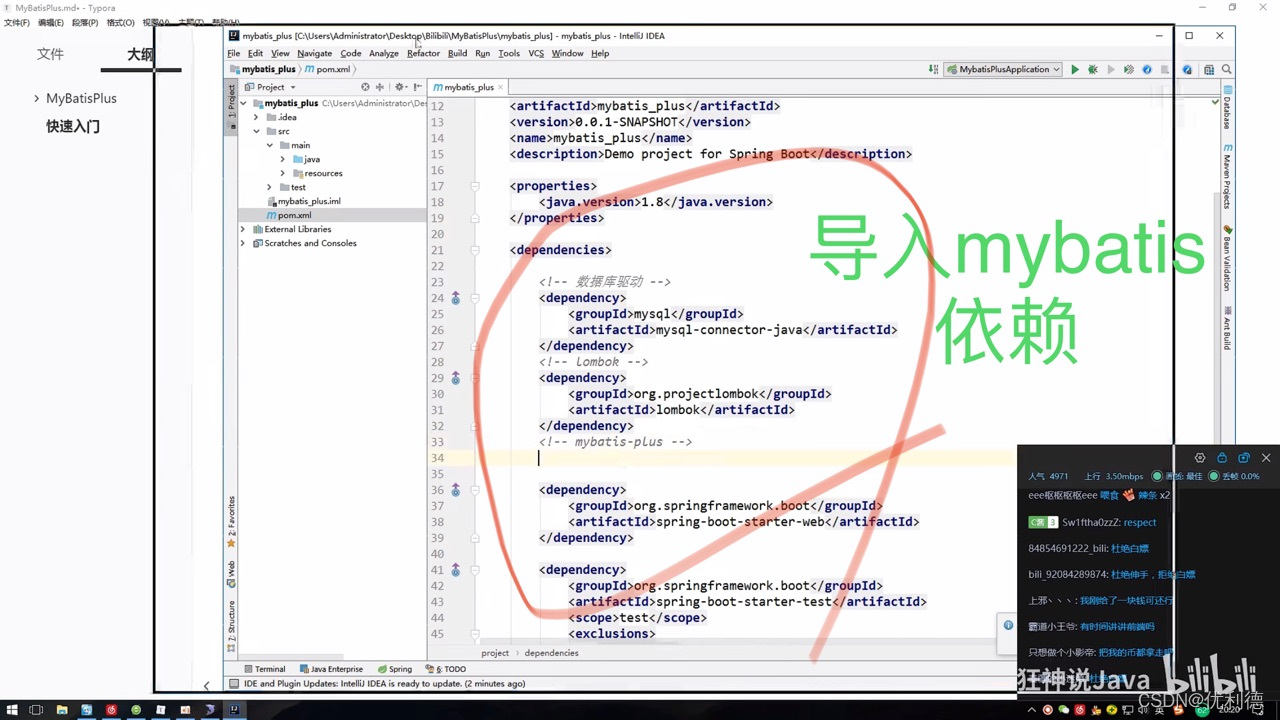Click scroll-from-source target icon in Project panel
Viewport: 1280px width, 720px height.
pos(365,87)
